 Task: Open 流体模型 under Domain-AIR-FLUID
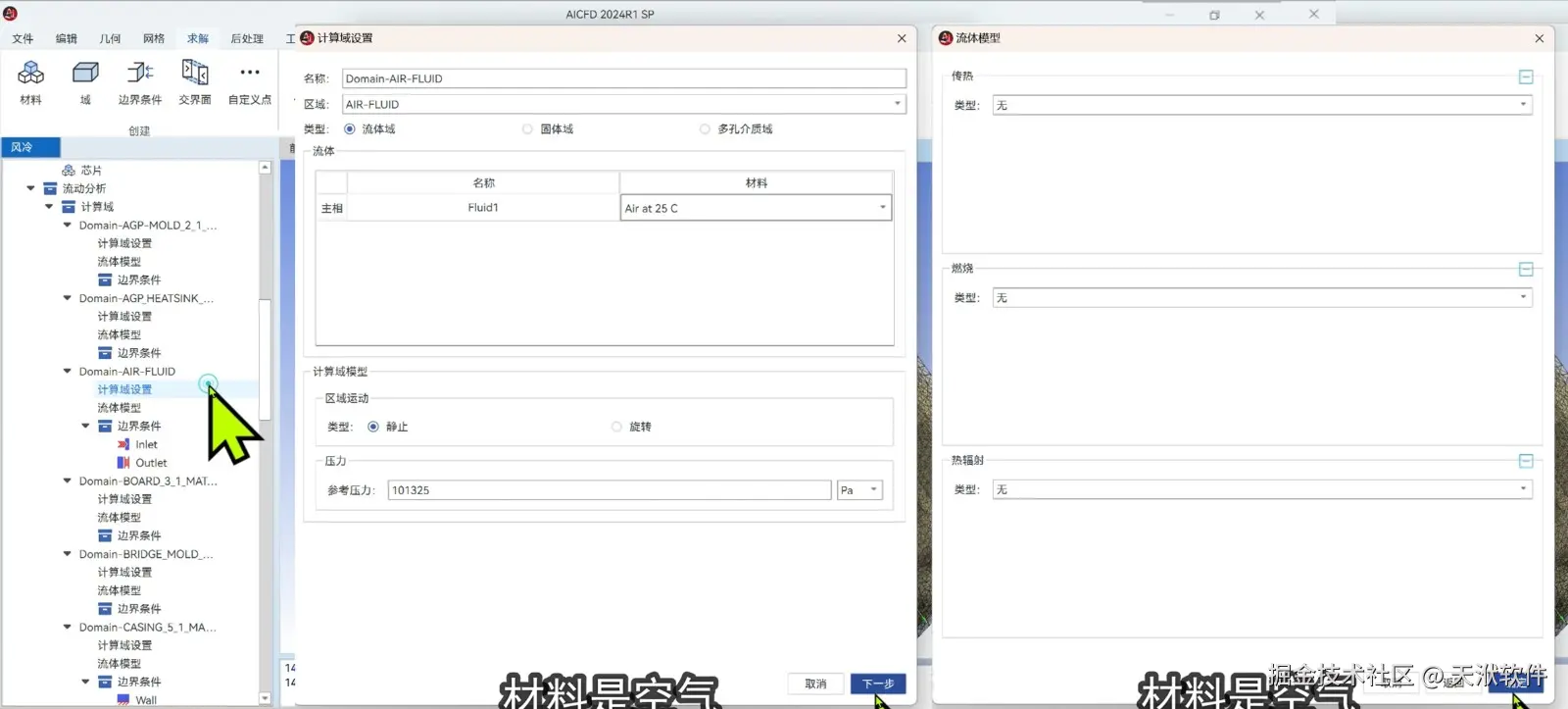click(119, 408)
